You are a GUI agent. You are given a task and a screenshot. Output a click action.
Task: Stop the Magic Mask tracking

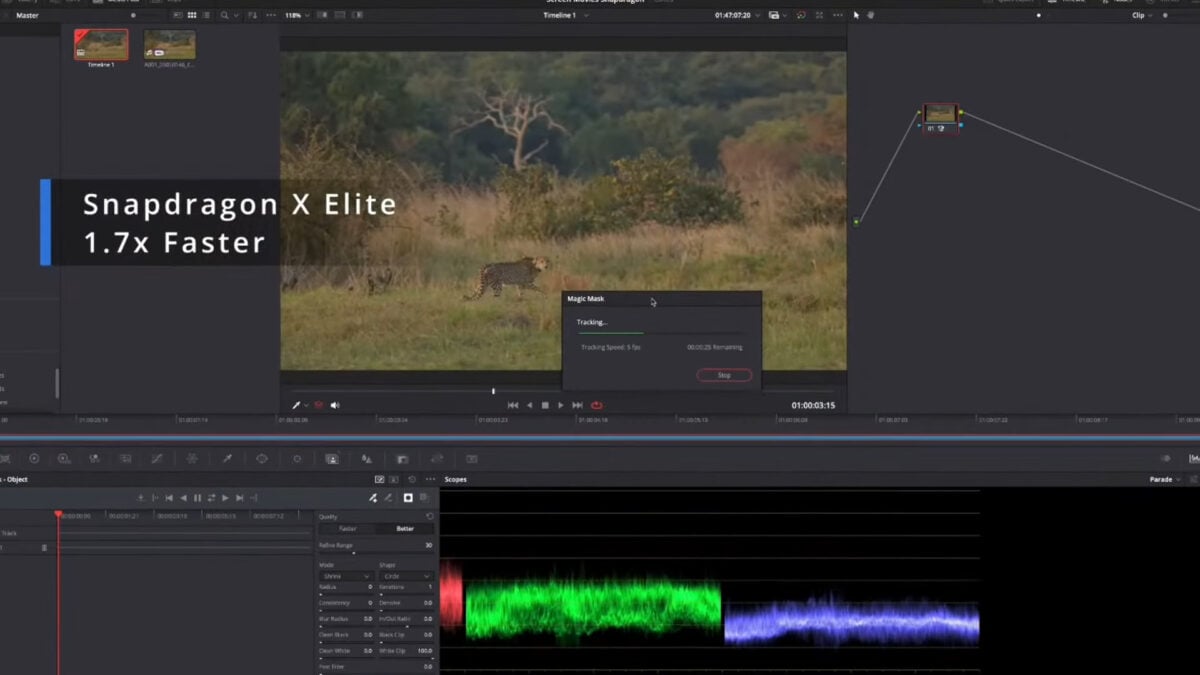(x=723, y=375)
